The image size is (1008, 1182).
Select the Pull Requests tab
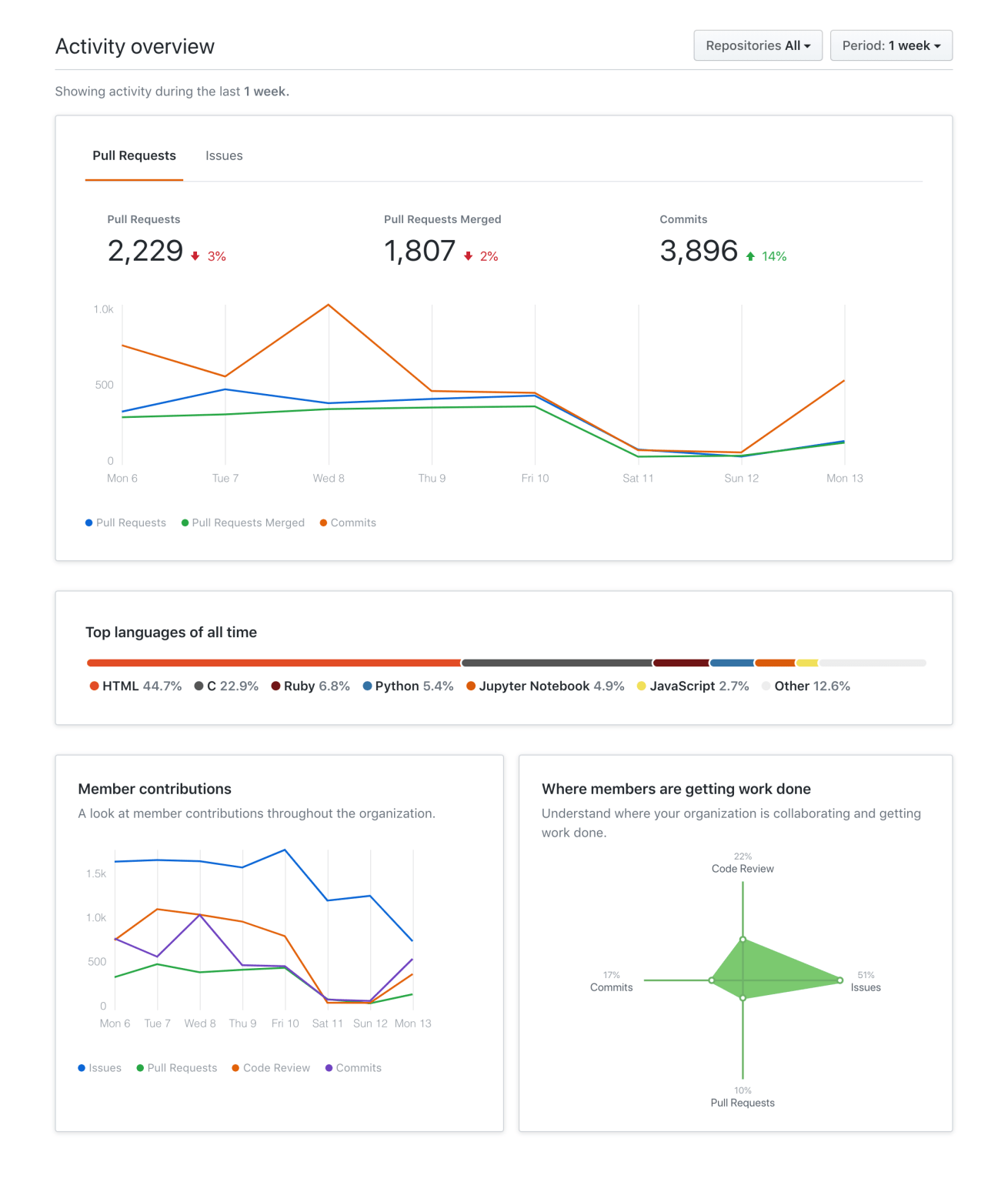(x=134, y=155)
